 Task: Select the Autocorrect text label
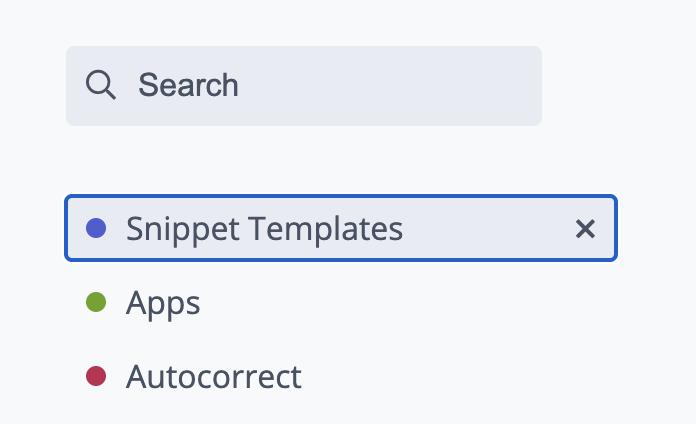point(214,377)
